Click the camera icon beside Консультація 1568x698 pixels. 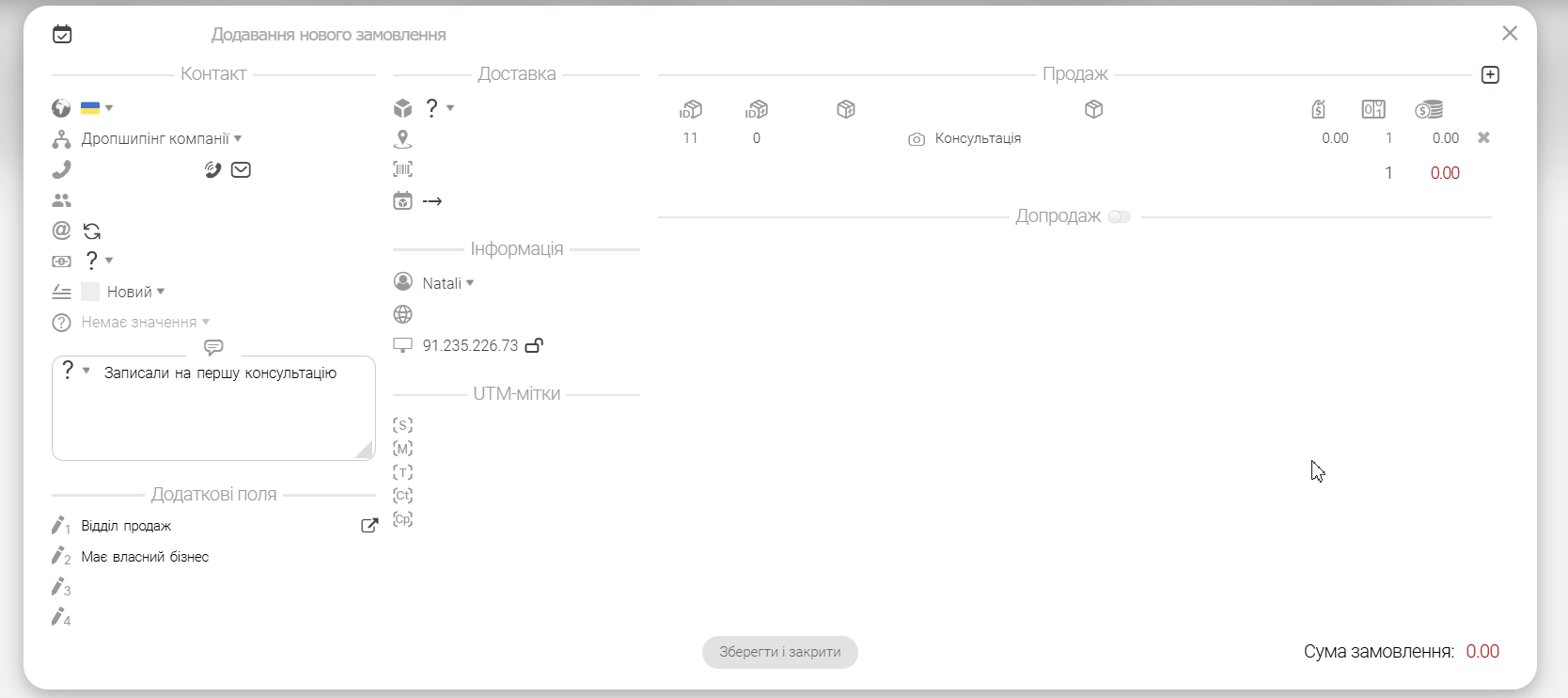917,139
